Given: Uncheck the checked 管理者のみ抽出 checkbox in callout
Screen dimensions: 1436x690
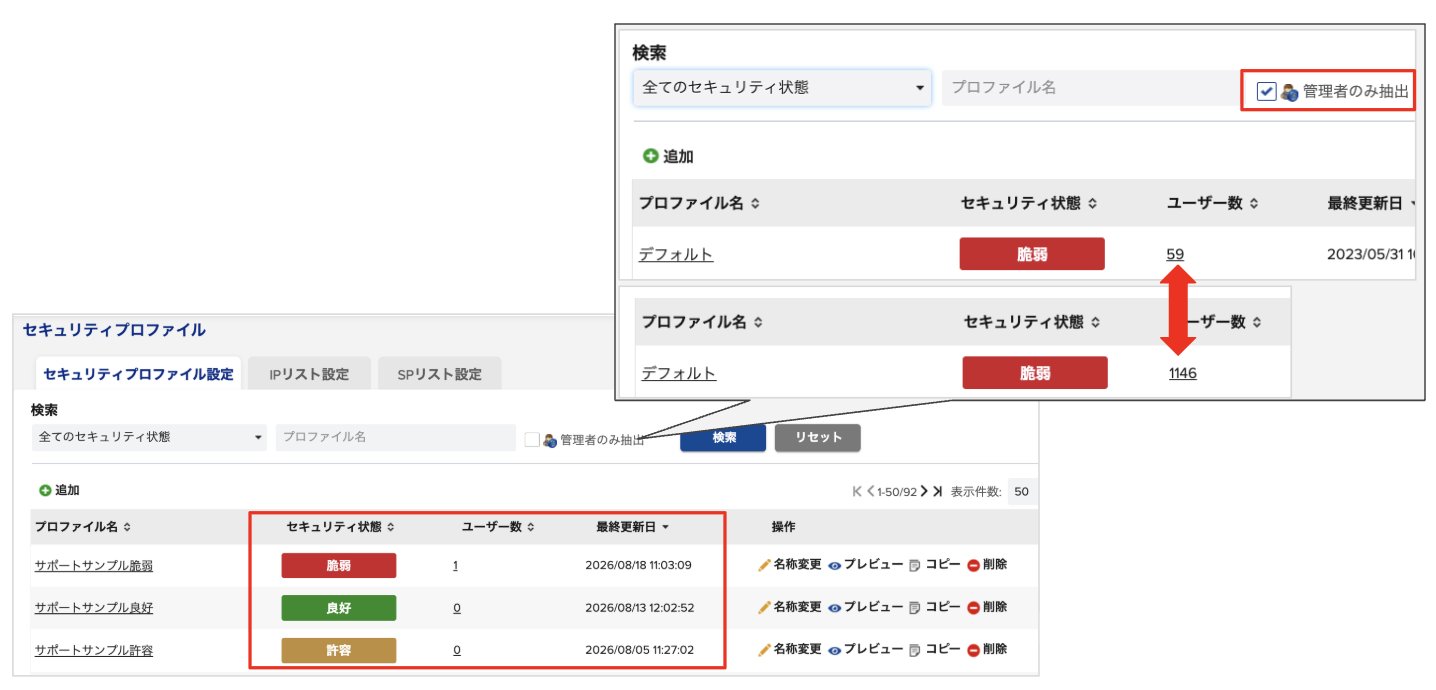Looking at the screenshot, I should tap(1266, 91).
